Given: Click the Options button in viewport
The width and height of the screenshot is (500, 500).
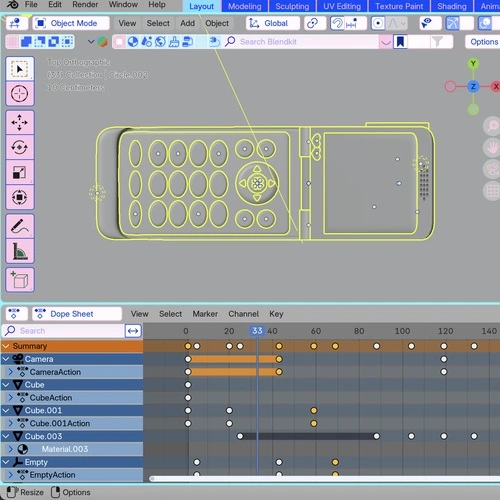Looking at the screenshot, I should (x=483, y=42).
